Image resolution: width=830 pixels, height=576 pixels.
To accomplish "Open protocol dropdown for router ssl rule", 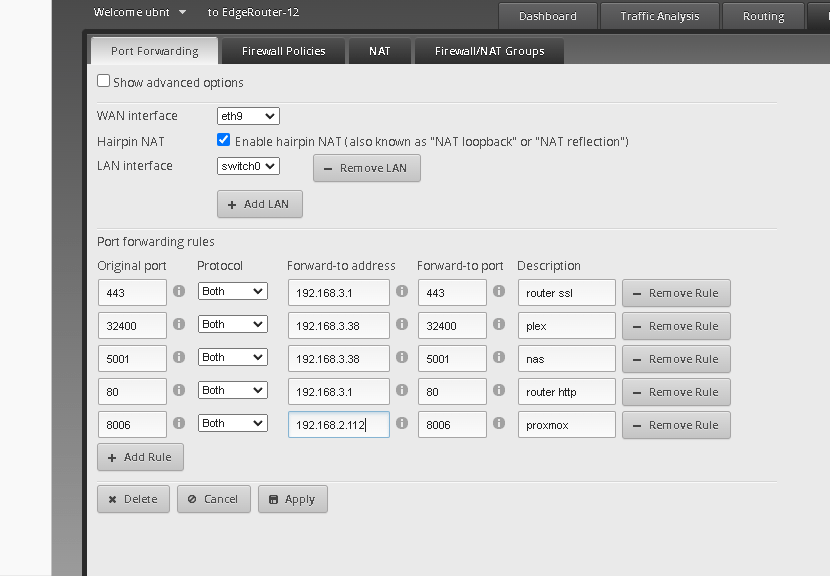I will click(233, 291).
